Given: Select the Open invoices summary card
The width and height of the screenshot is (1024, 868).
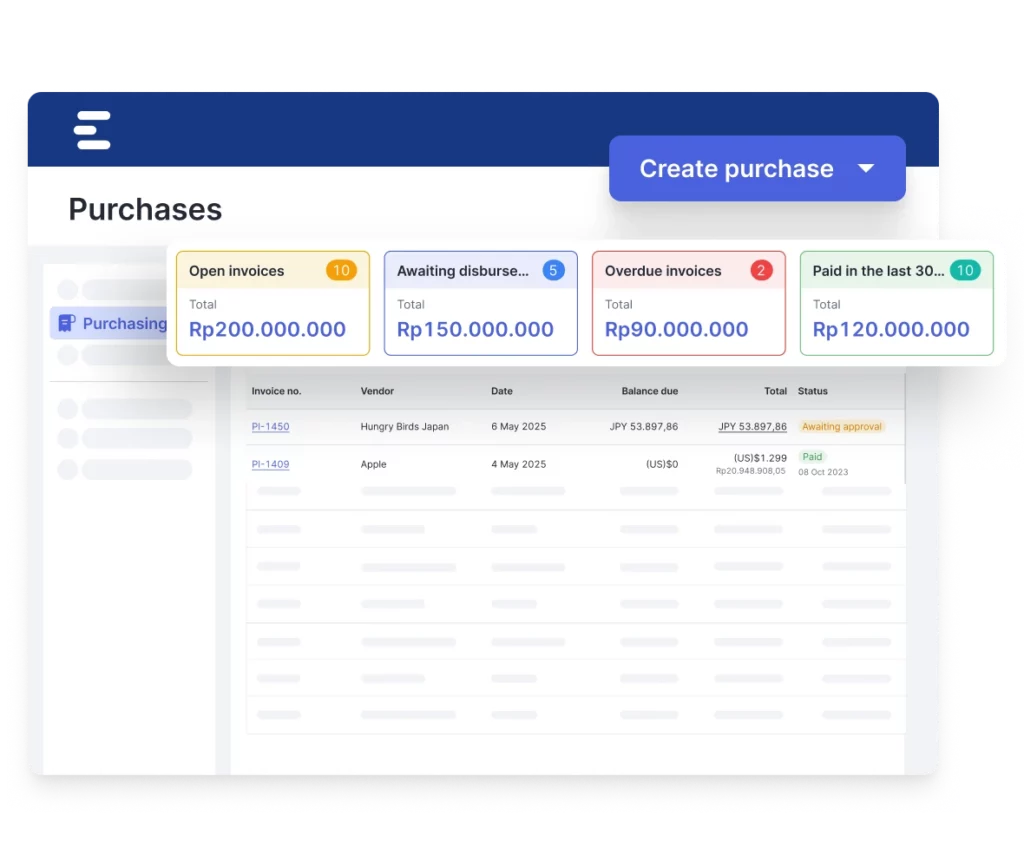Looking at the screenshot, I should (x=272, y=304).
